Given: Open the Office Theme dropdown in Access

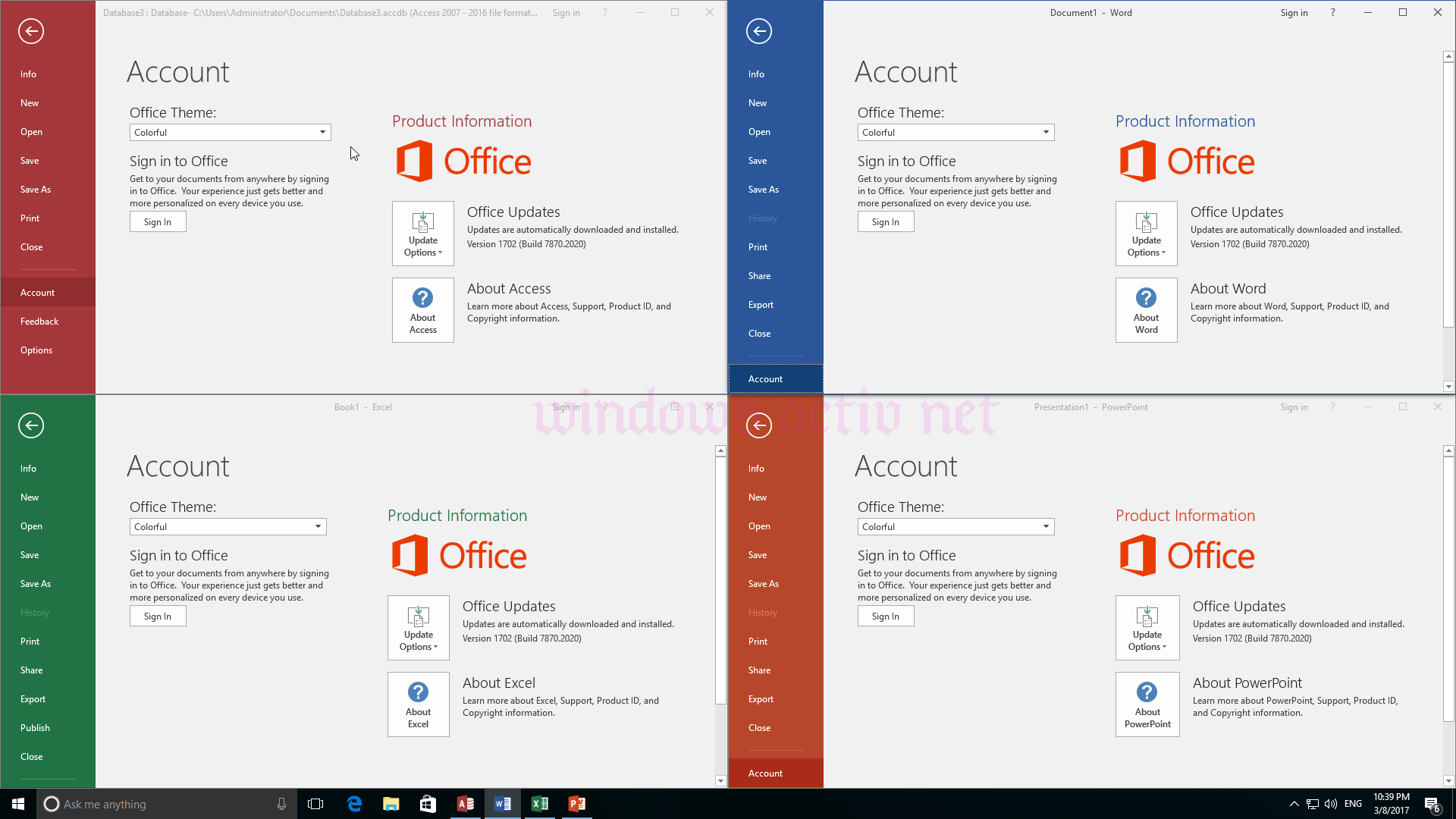Looking at the screenshot, I should click(322, 132).
